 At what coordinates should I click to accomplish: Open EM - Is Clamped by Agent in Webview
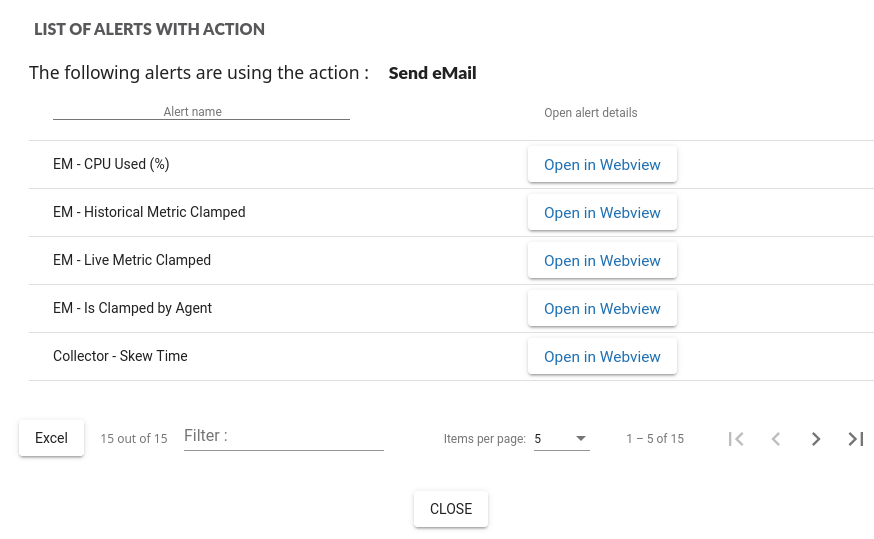pos(602,309)
